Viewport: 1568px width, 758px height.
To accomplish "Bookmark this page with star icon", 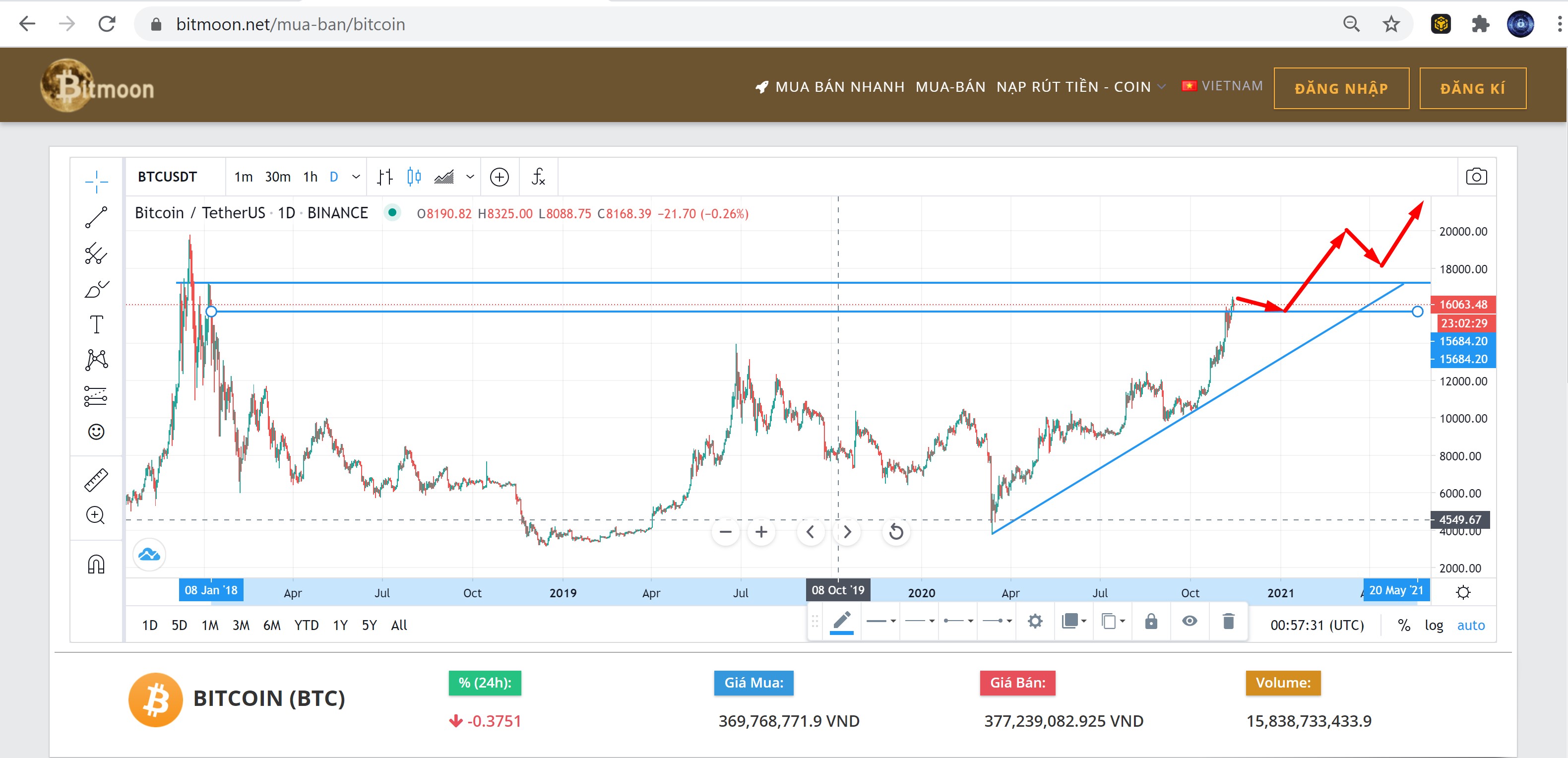I will point(1391,24).
